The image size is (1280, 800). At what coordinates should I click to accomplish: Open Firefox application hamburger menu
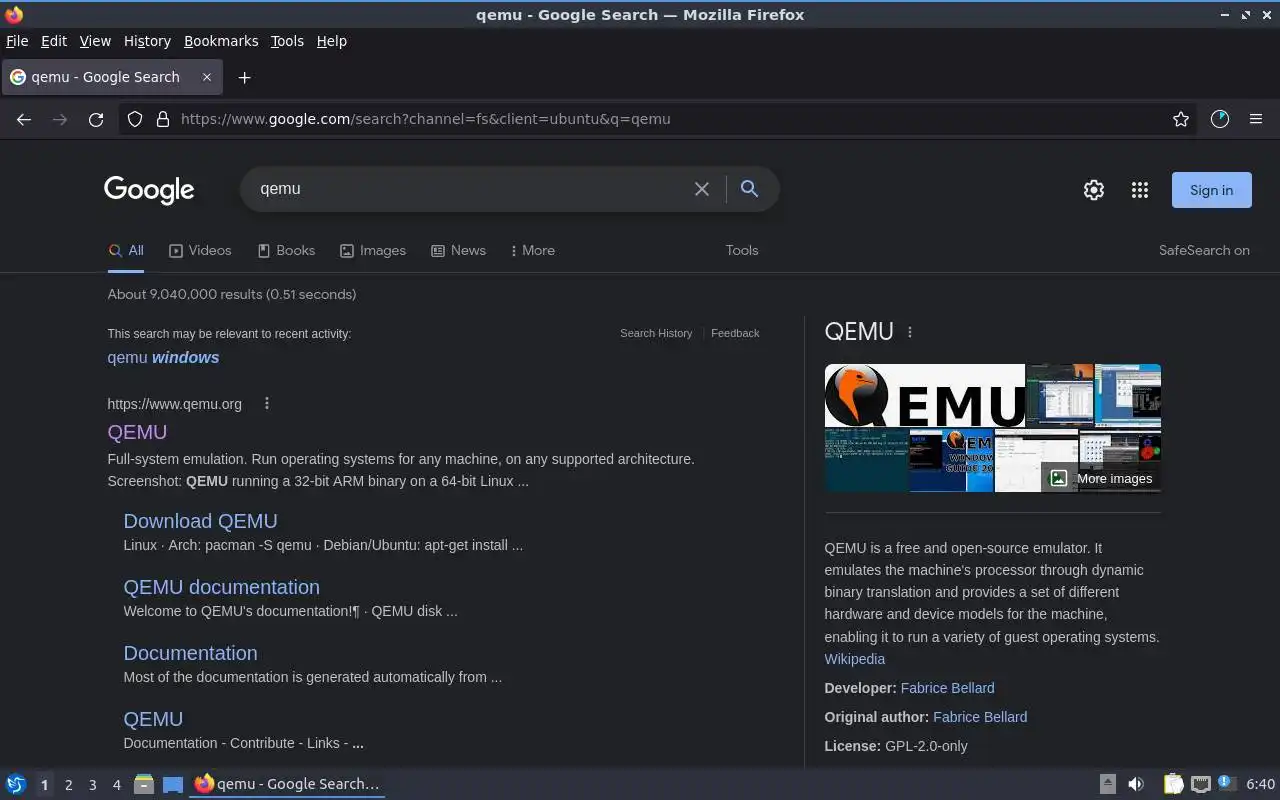click(x=1256, y=119)
